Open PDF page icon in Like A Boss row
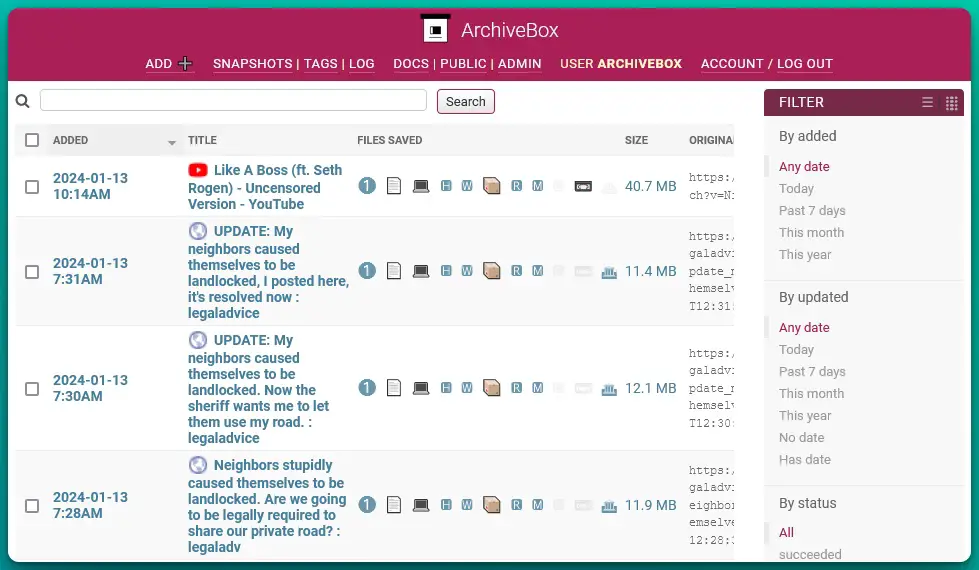Image resolution: width=979 pixels, height=570 pixels. pos(394,185)
